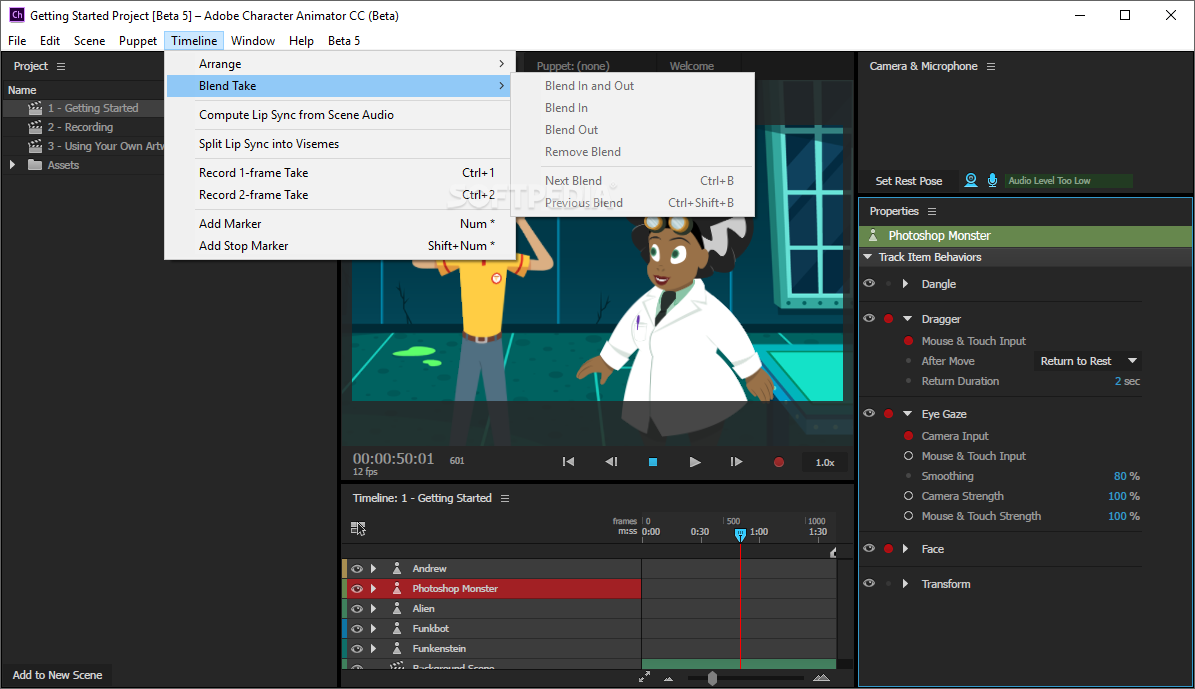1195x689 pixels.
Task: Expand the Funkenstein track
Action: click(373, 648)
